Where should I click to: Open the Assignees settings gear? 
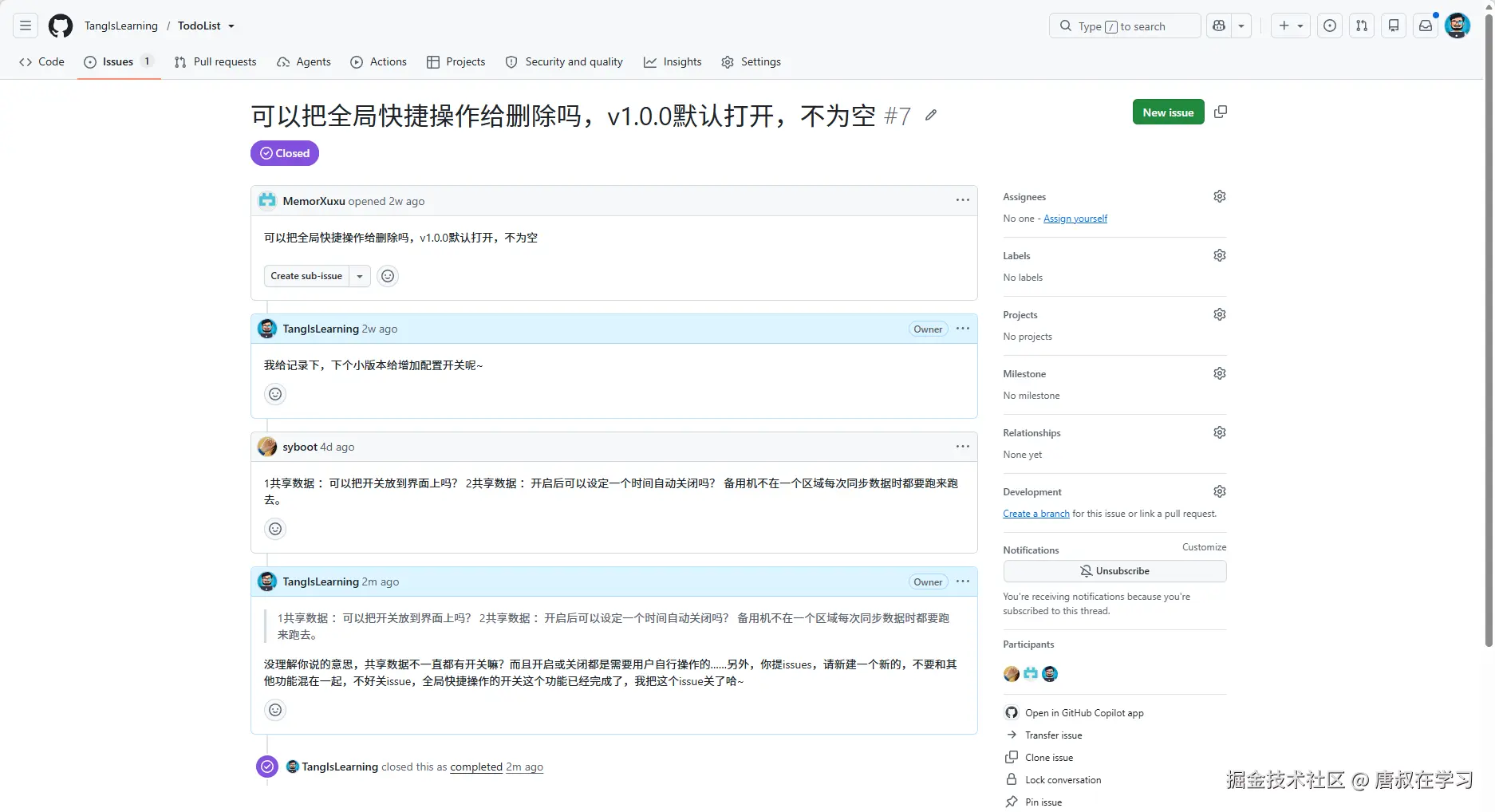[1220, 196]
